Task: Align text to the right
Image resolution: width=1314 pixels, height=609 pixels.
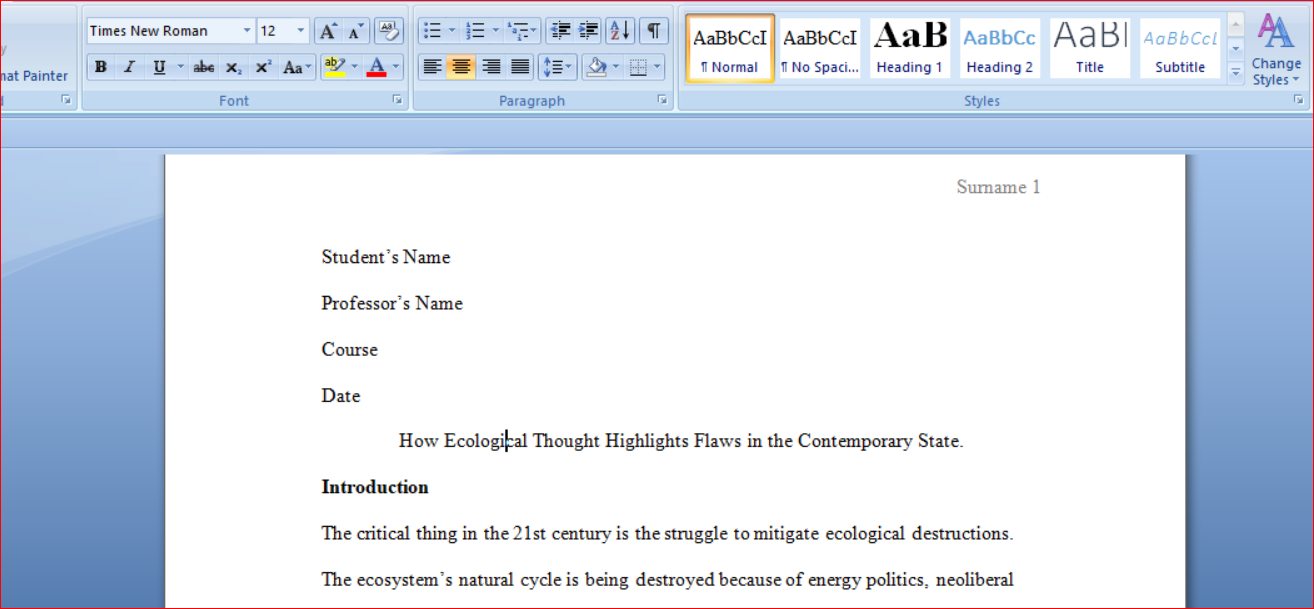Action: pyautogui.click(x=491, y=67)
